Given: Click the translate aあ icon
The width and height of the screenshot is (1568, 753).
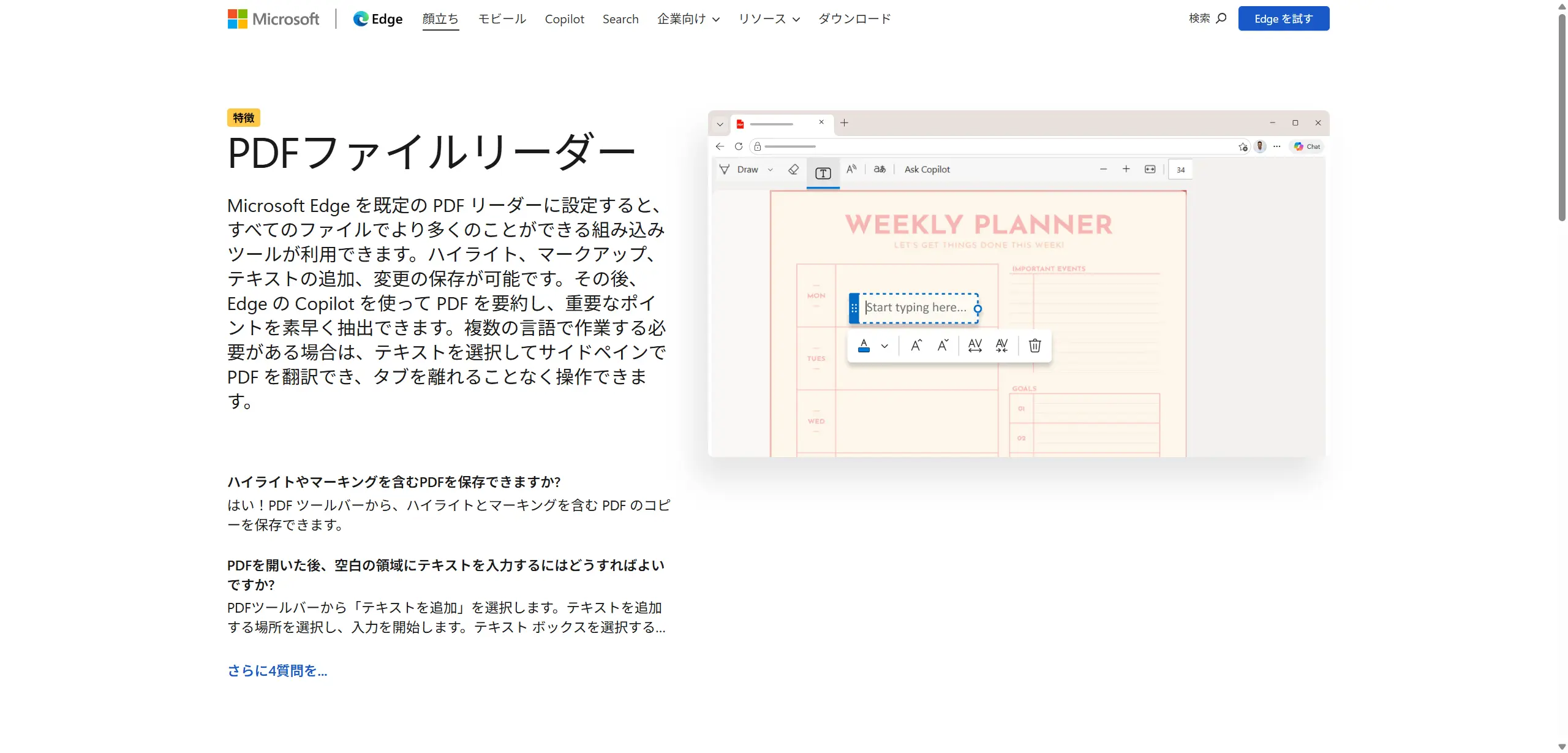Looking at the screenshot, I should 880,169.
